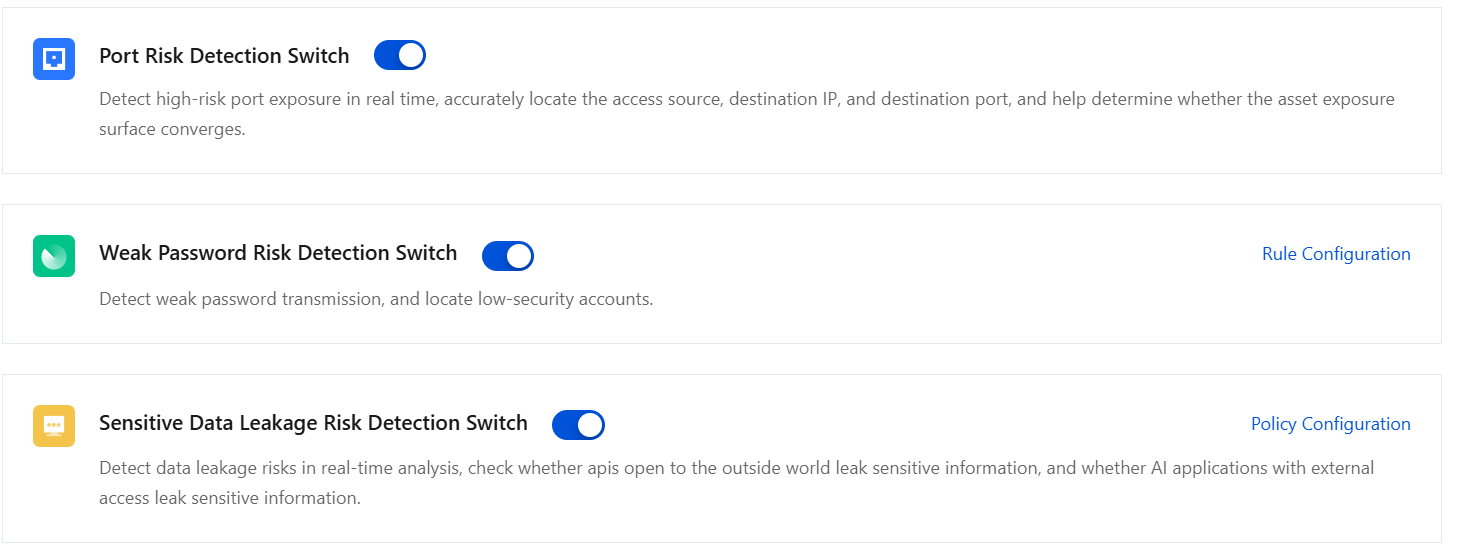Click the Port Risk Detection Switch heading
Viewport: 1460px width, 557px height.
[x=224, y=56]
